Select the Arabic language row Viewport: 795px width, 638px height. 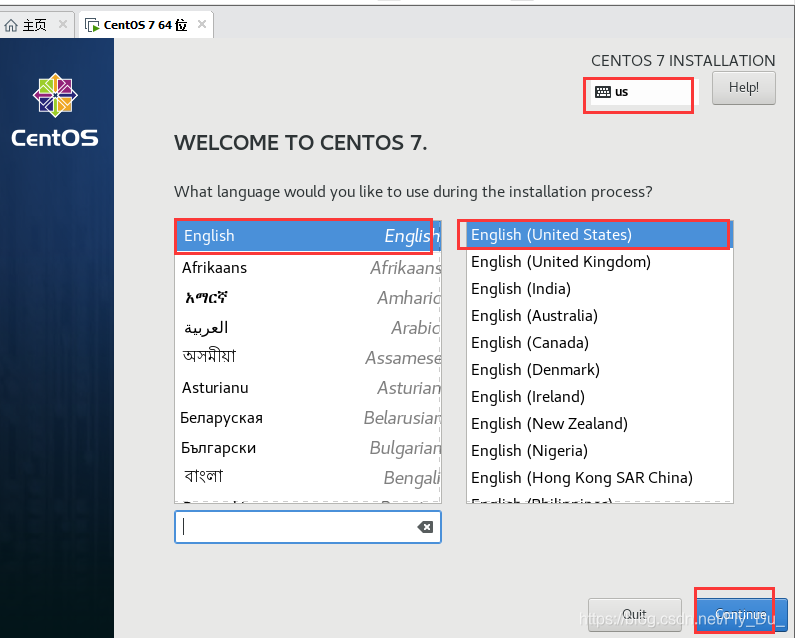(x=308, y=328)
